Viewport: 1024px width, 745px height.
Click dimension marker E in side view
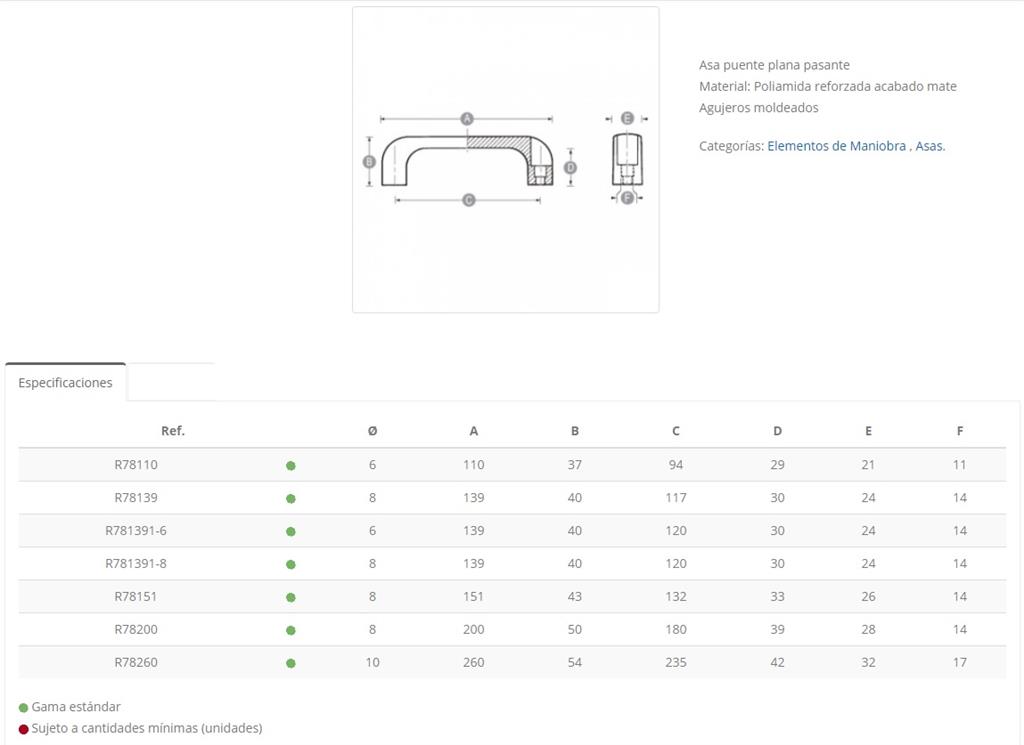627,118
